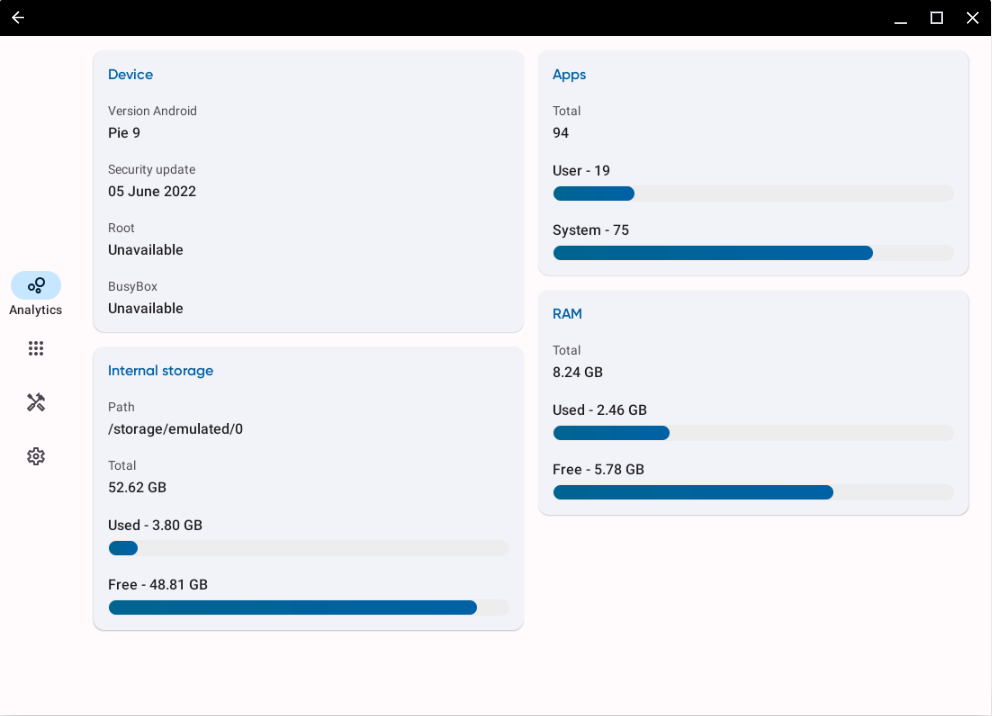
Task: Open the Analytics section icon
Action: point(36,285)
